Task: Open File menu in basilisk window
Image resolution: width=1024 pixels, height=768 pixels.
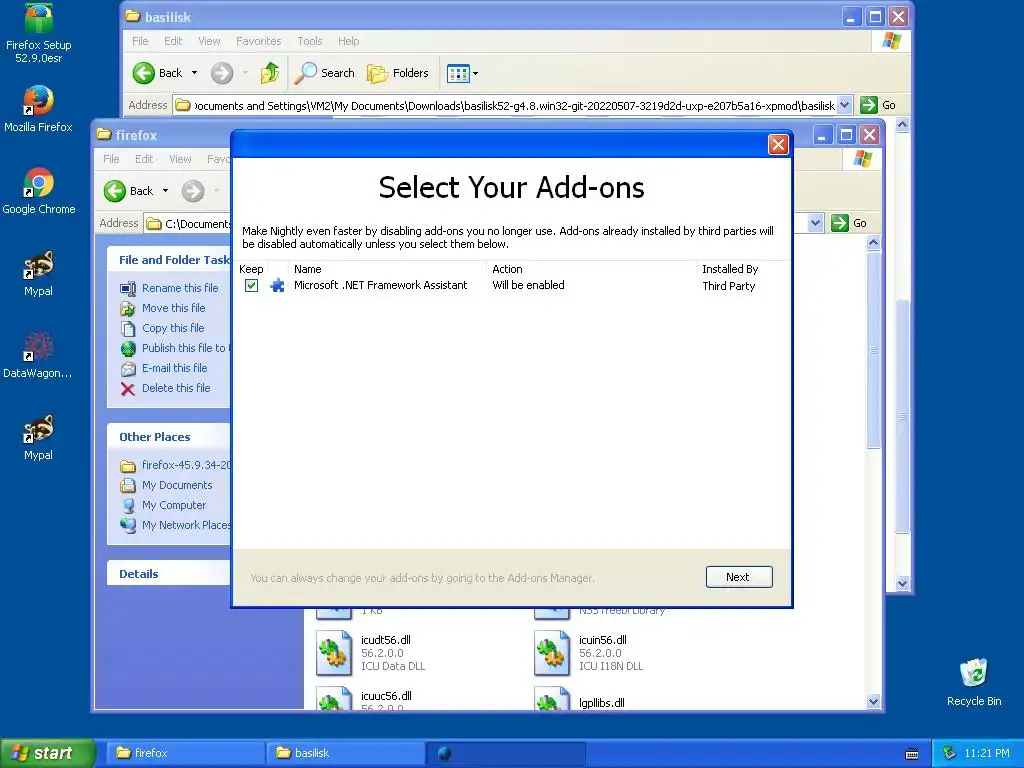Action: coord(140,41)
